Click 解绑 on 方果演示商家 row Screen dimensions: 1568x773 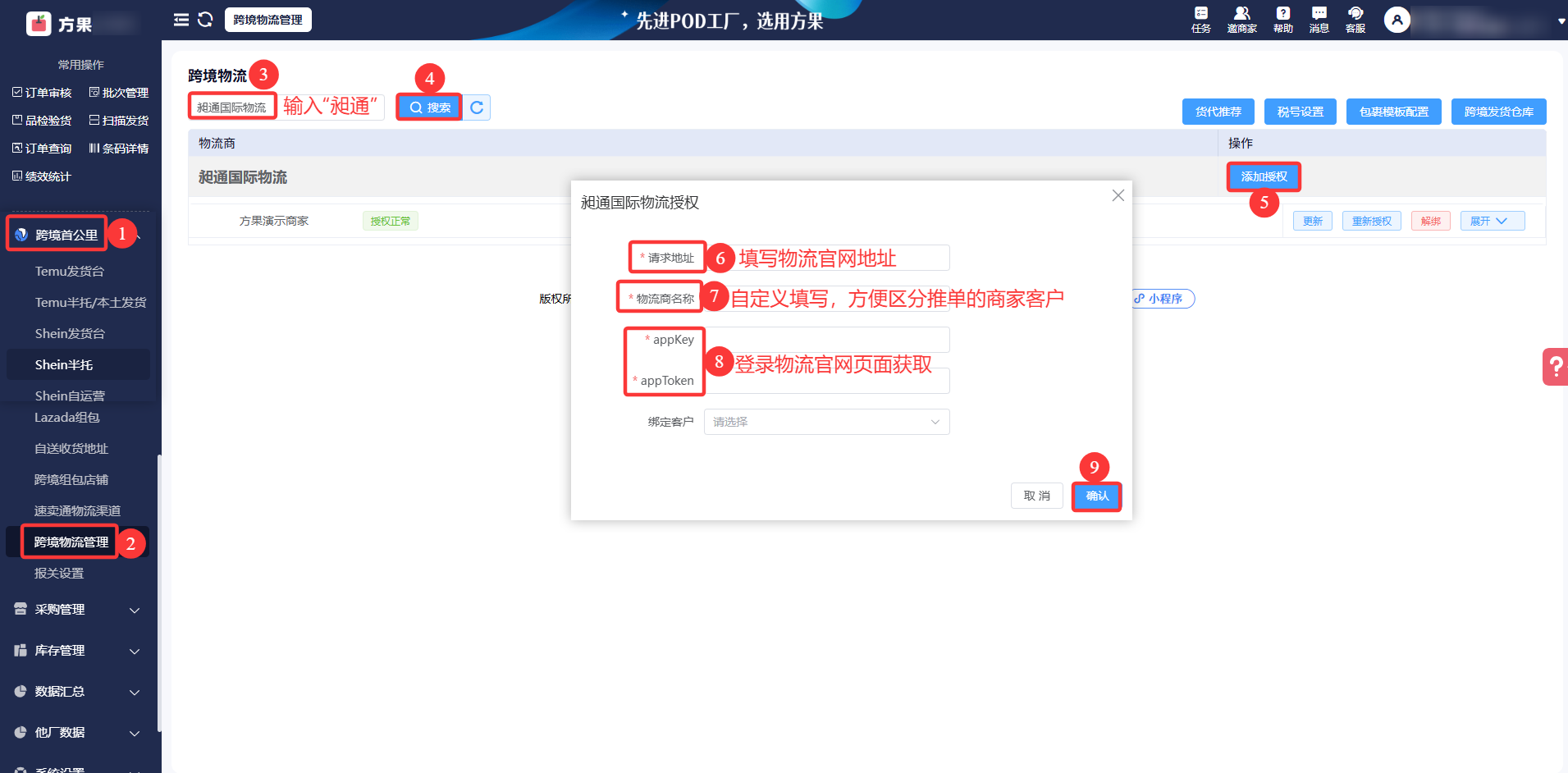(x=1431, y=221)
